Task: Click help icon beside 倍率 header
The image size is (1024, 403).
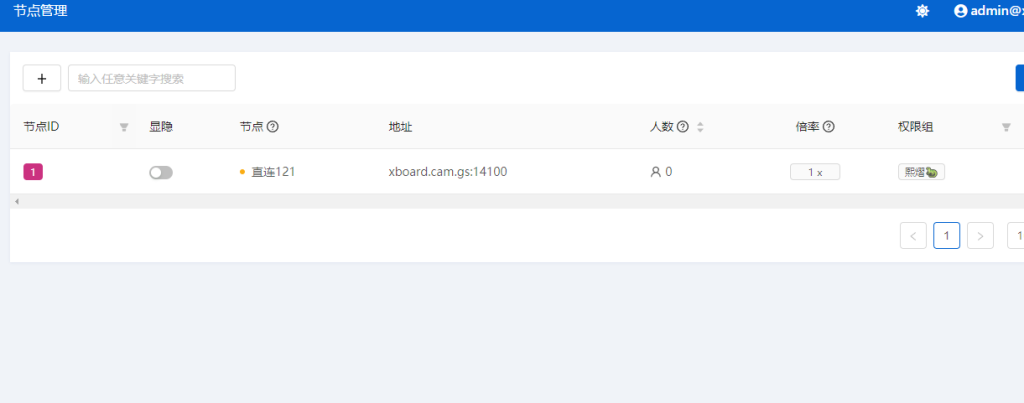Action: pos(829,127)
